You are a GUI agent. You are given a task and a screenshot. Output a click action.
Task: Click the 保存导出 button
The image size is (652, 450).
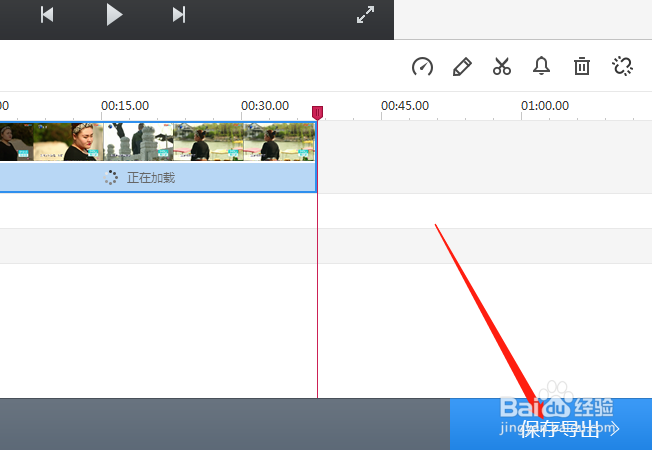tap(551, 424)
